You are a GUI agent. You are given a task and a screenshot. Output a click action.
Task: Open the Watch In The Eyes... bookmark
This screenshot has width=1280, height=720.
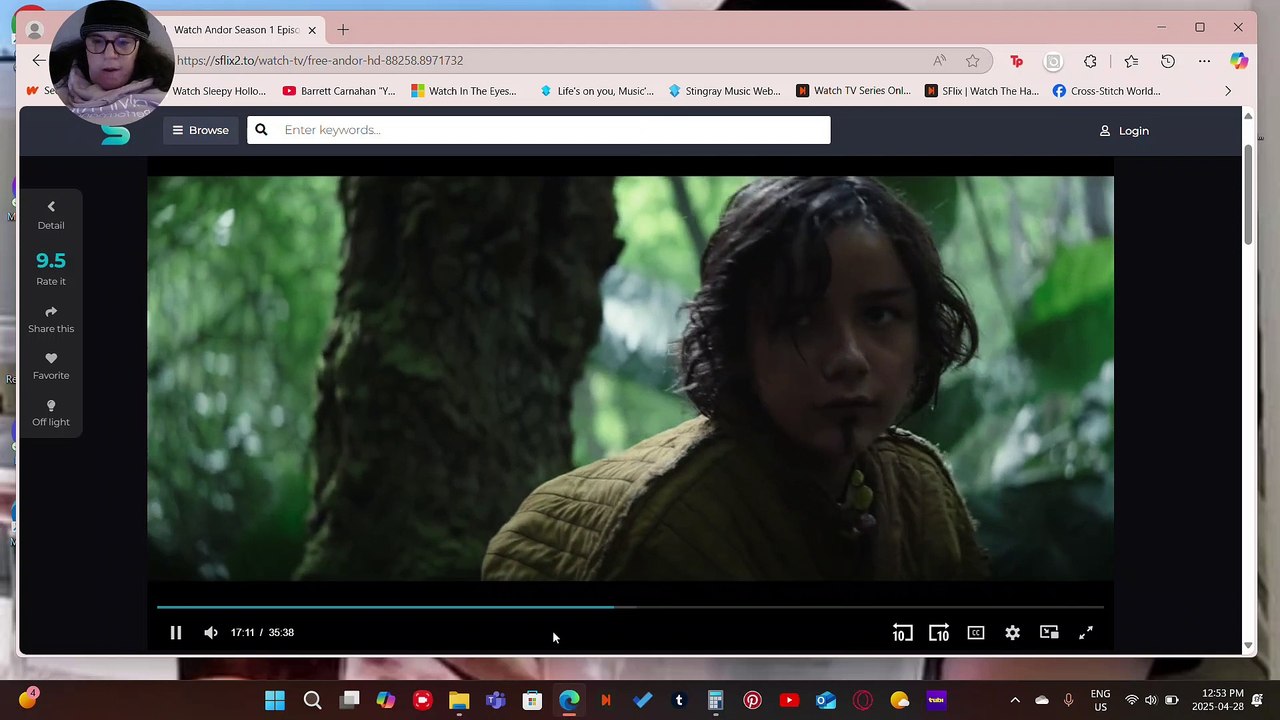point(464,91)
